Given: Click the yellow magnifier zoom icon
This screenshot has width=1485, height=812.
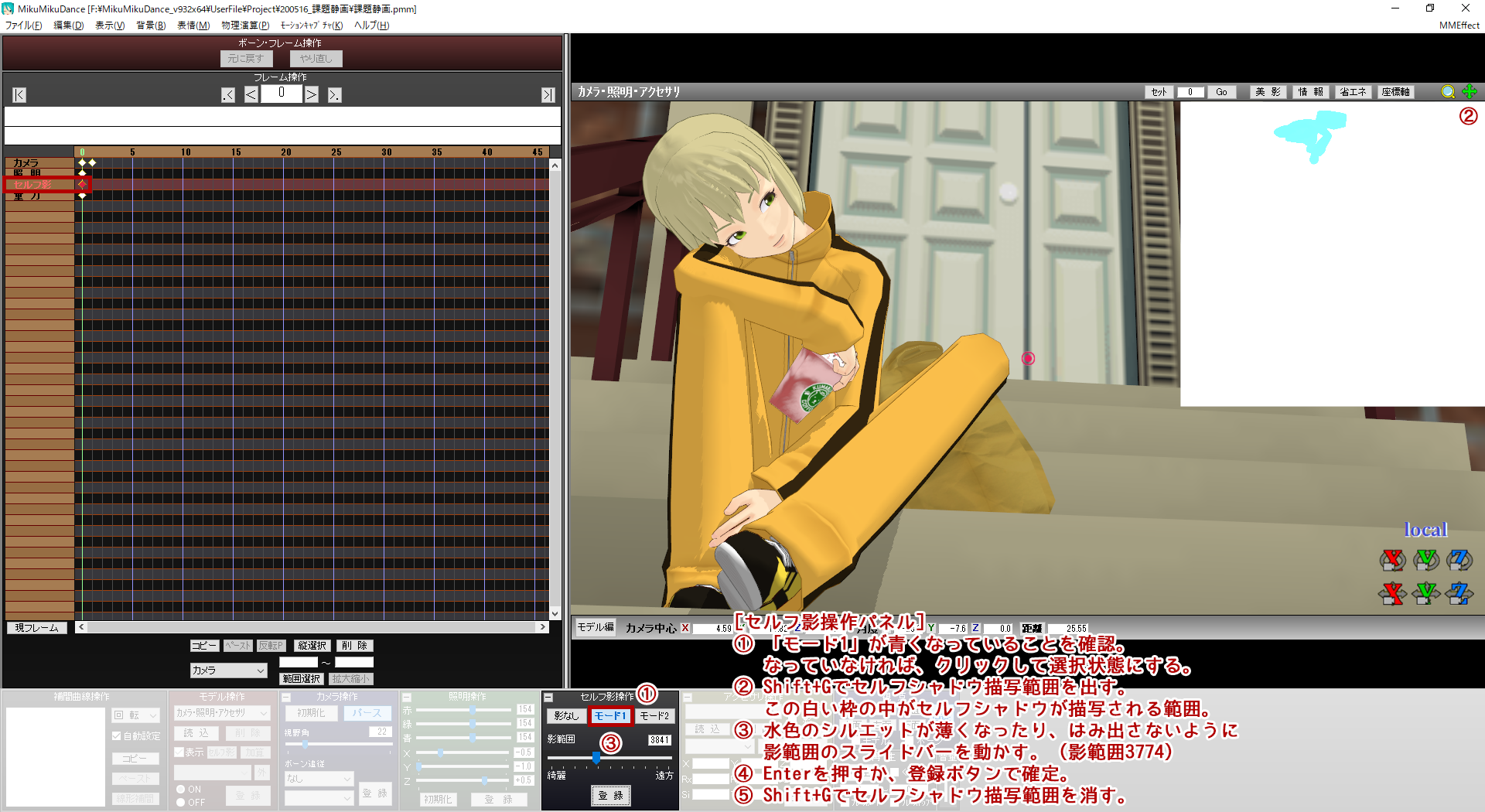Looking at the screenshot, I should [1448, 92].
